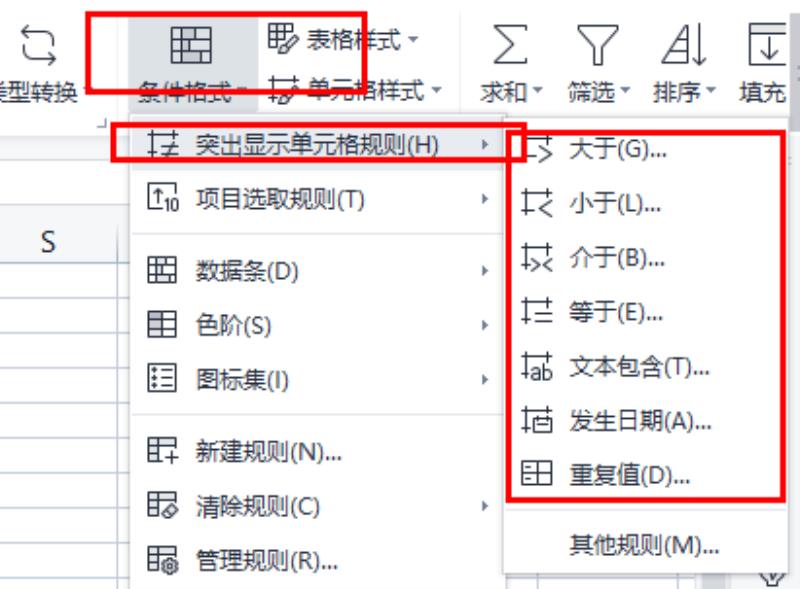Expand the 项目选取规则(T) submenu arrow
This screenshot has height=589, width=800.
pos(485,199)
